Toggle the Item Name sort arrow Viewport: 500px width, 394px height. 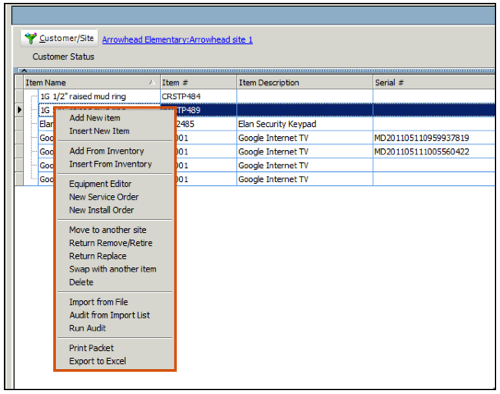152,82
